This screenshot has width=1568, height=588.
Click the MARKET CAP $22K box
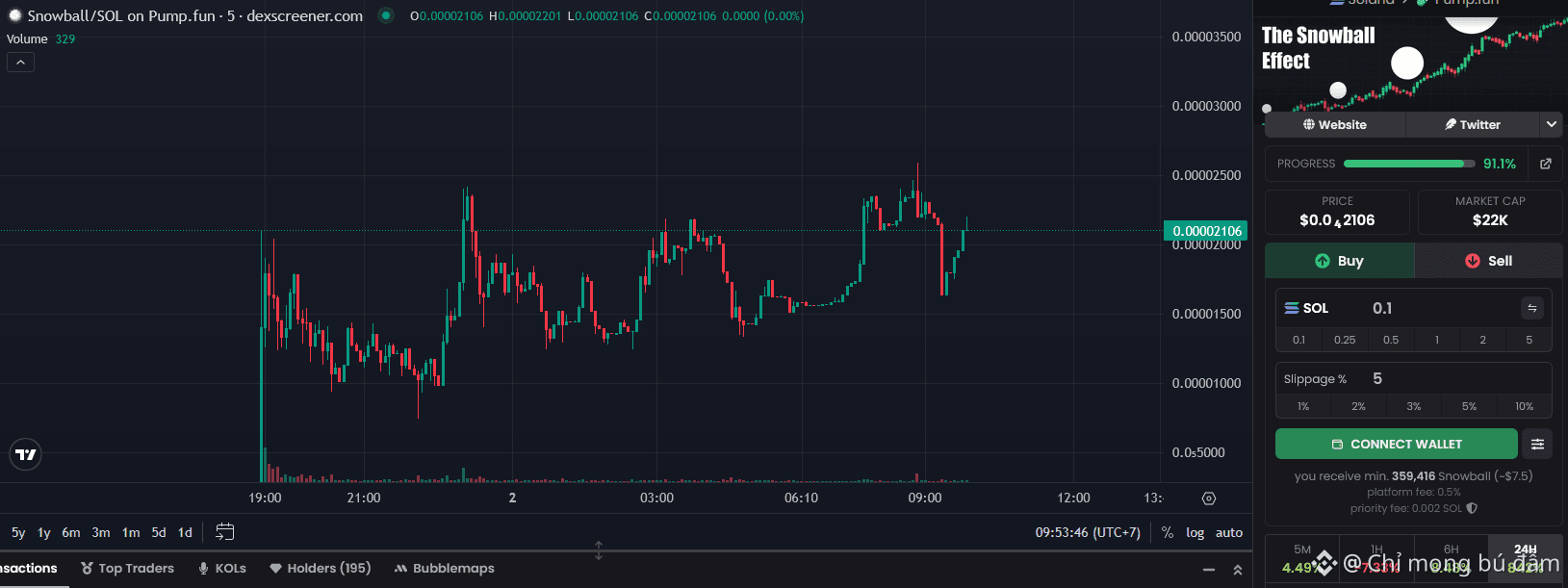click(x=1490, y=212)
